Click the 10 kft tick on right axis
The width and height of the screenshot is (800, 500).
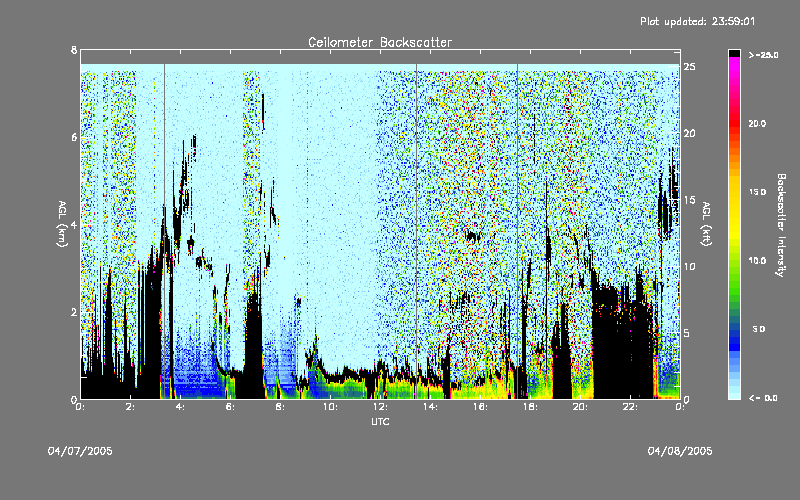point(689,266)
